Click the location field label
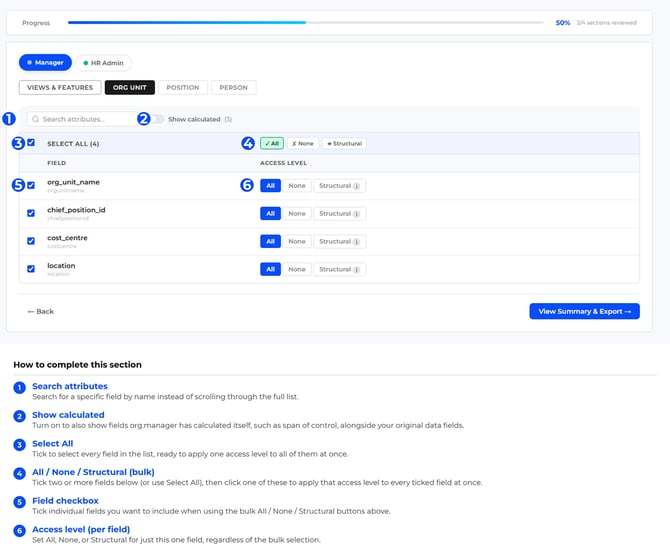Image resolution: width=670 pixels, height=550 pixels. (x=61, y=265)
